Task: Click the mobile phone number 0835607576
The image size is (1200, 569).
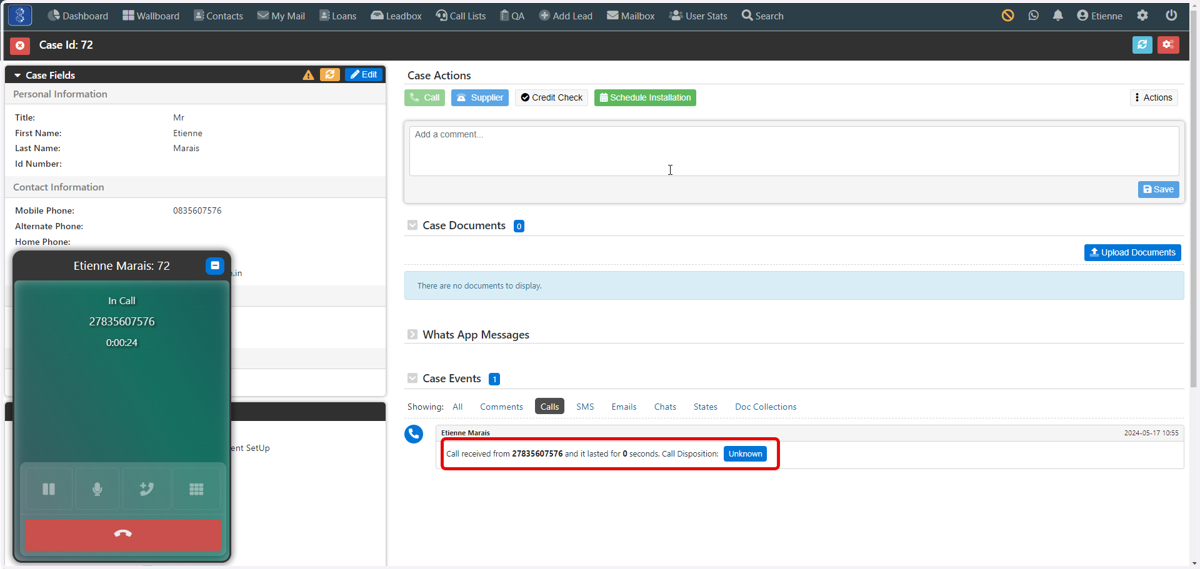Action: tap(197, 211)
